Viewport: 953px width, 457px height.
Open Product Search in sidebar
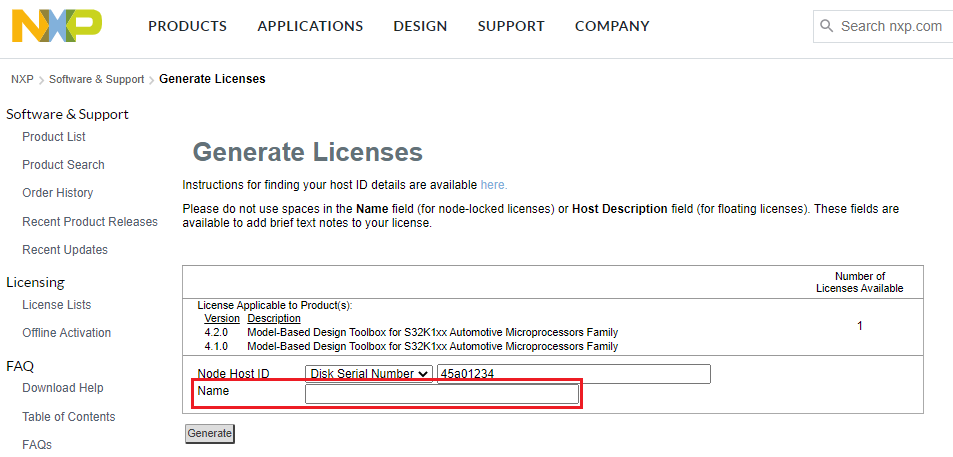point(63,165)
